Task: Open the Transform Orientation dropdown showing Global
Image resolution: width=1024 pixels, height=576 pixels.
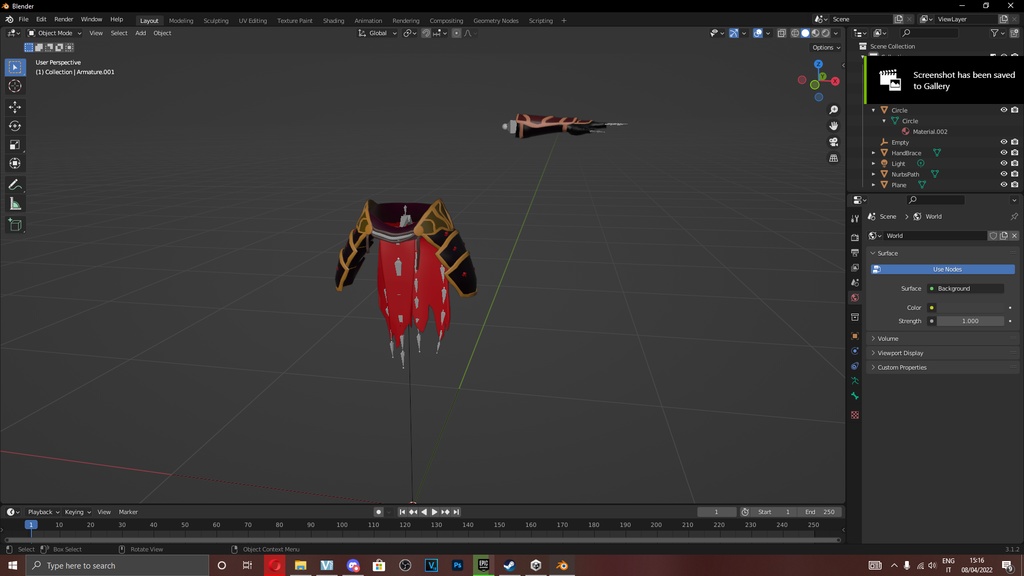Action: [x=377, y=33]
